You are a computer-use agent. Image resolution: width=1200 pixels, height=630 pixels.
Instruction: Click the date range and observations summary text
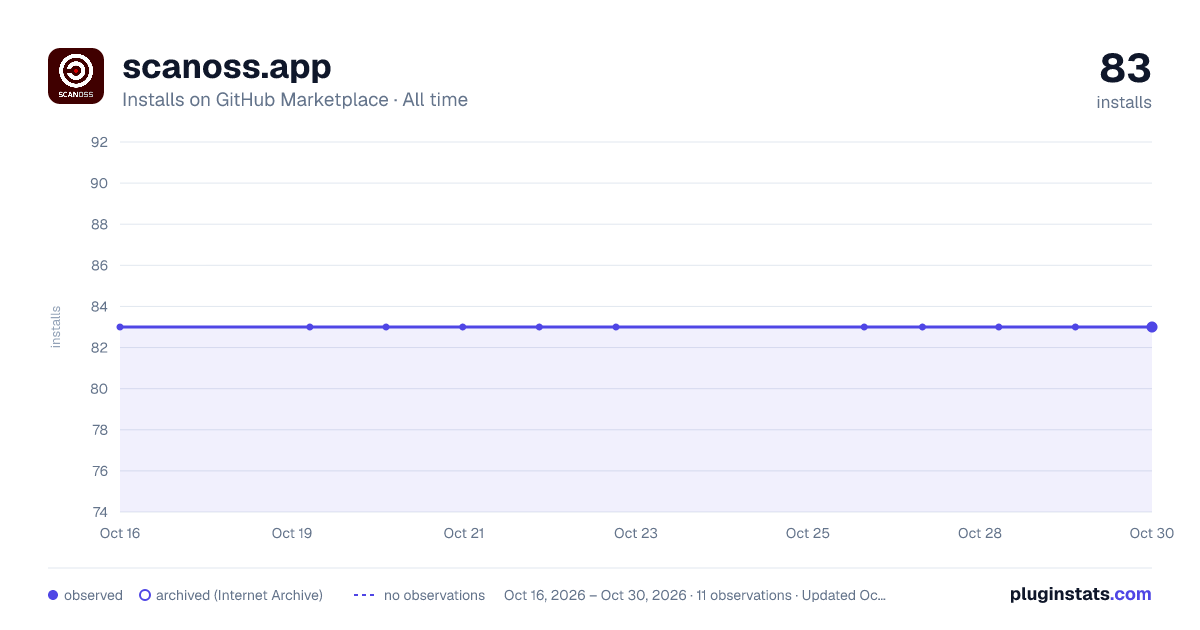point(695,595)
